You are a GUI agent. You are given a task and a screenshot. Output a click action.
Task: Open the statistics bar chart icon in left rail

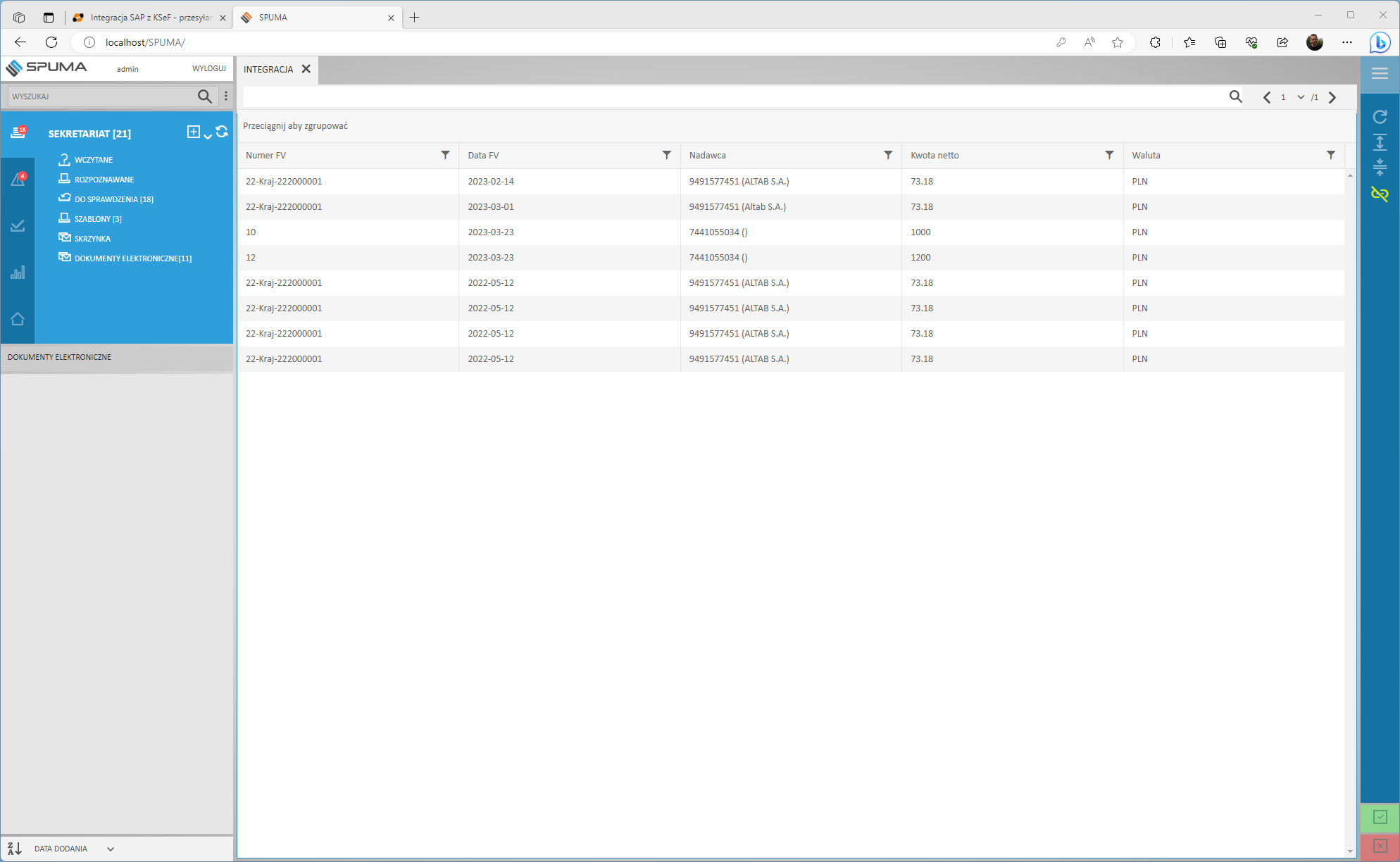tap(18, 273)
